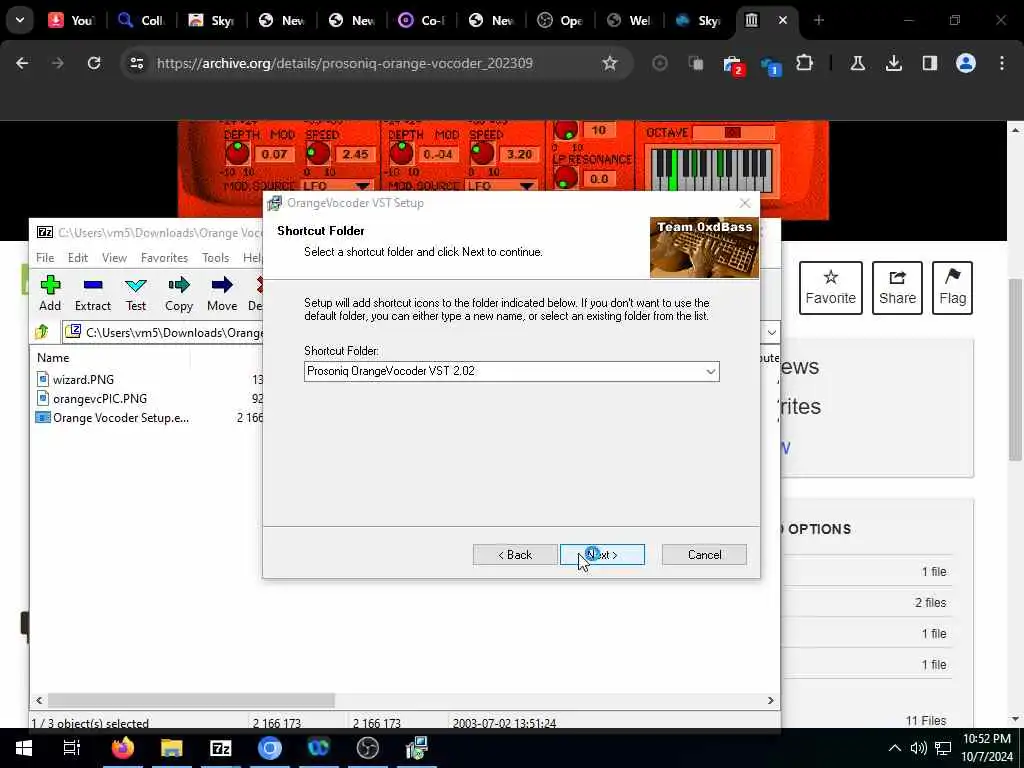
Task: Click the 7-Zip scroll right arrow
Action: 771,700
